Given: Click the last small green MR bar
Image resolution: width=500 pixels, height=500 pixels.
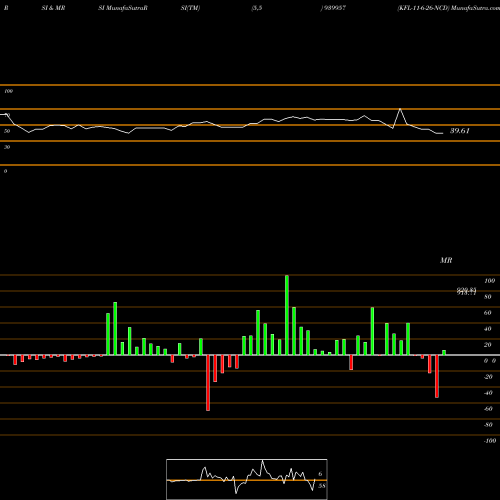Looking at the screenshot, I should coord(444,352).
